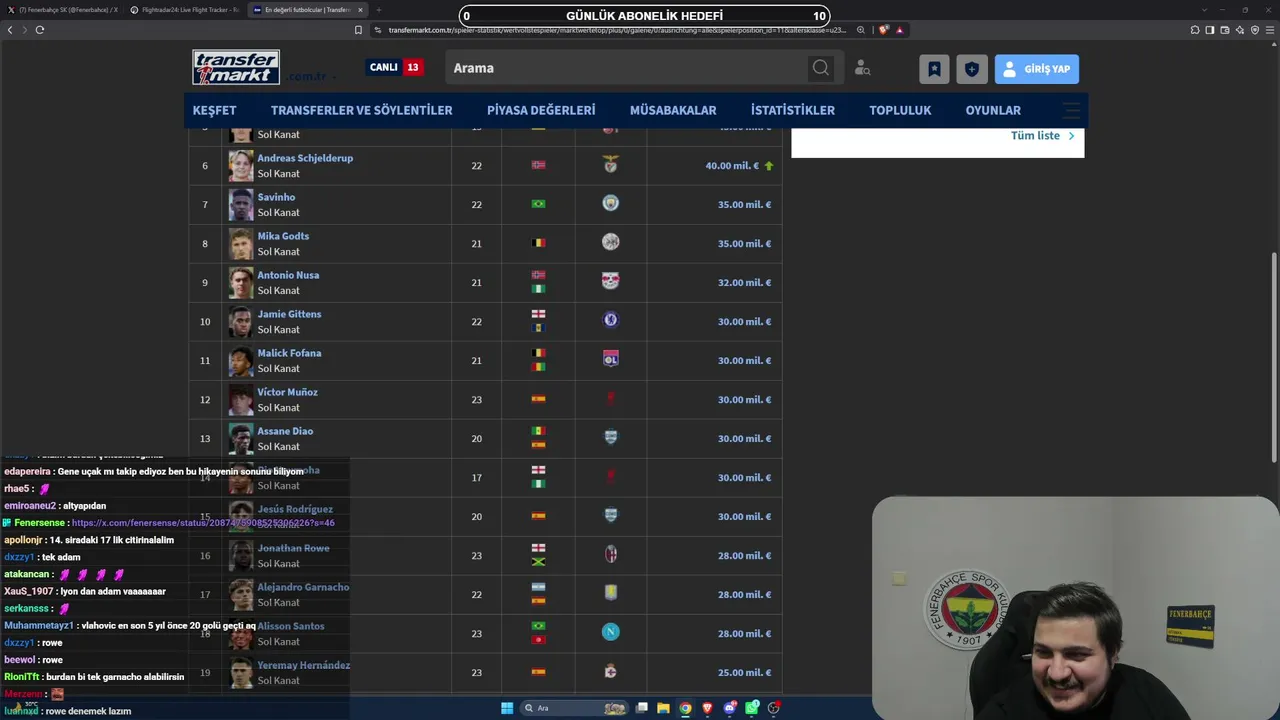Open Assane Diao player profile link

(285, 431)
